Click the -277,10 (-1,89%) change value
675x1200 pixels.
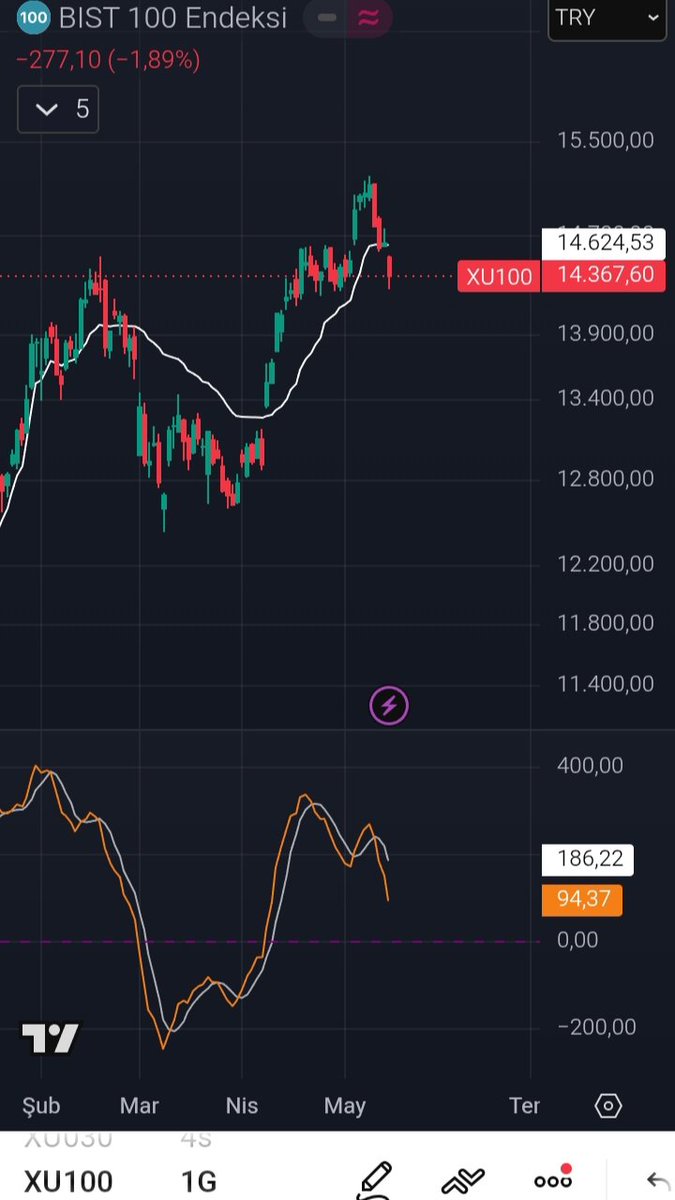(108, 60)
